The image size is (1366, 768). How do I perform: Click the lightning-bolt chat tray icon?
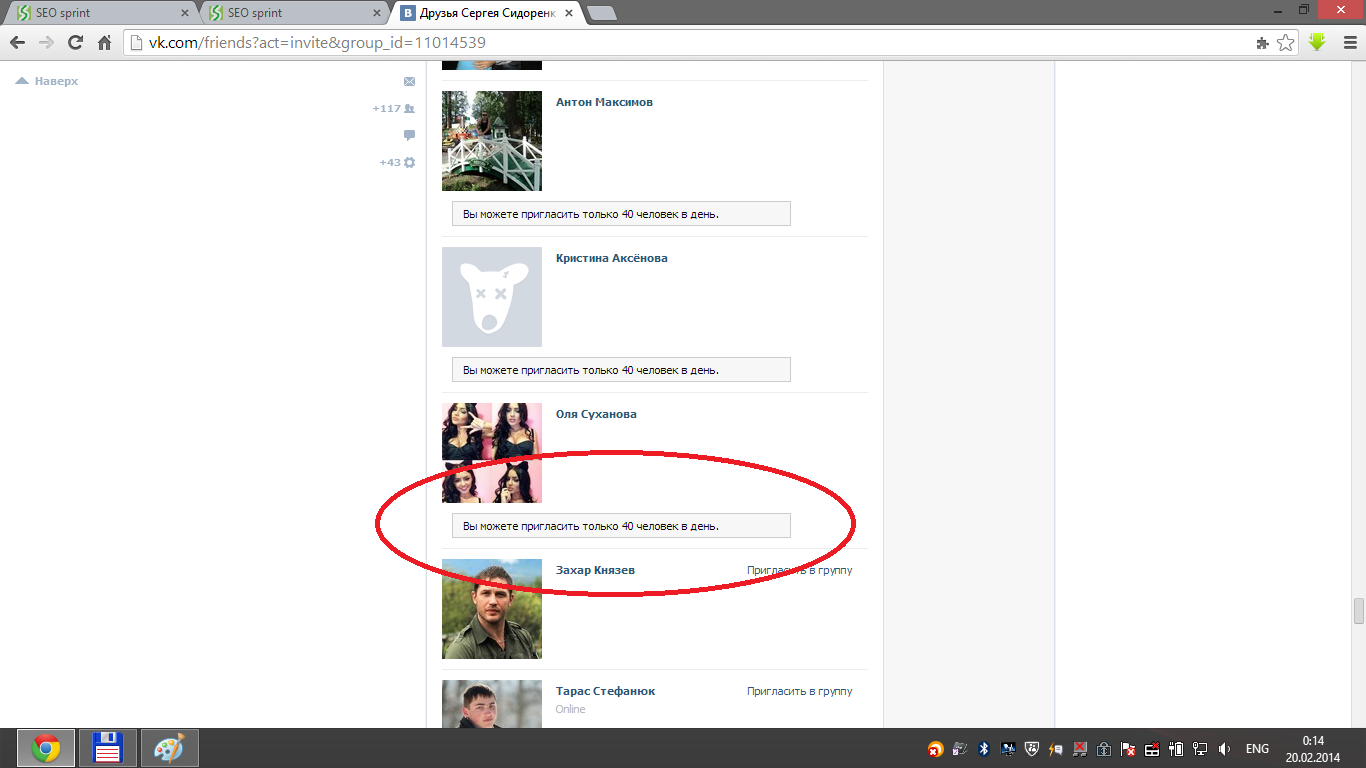click(1056, 749)
